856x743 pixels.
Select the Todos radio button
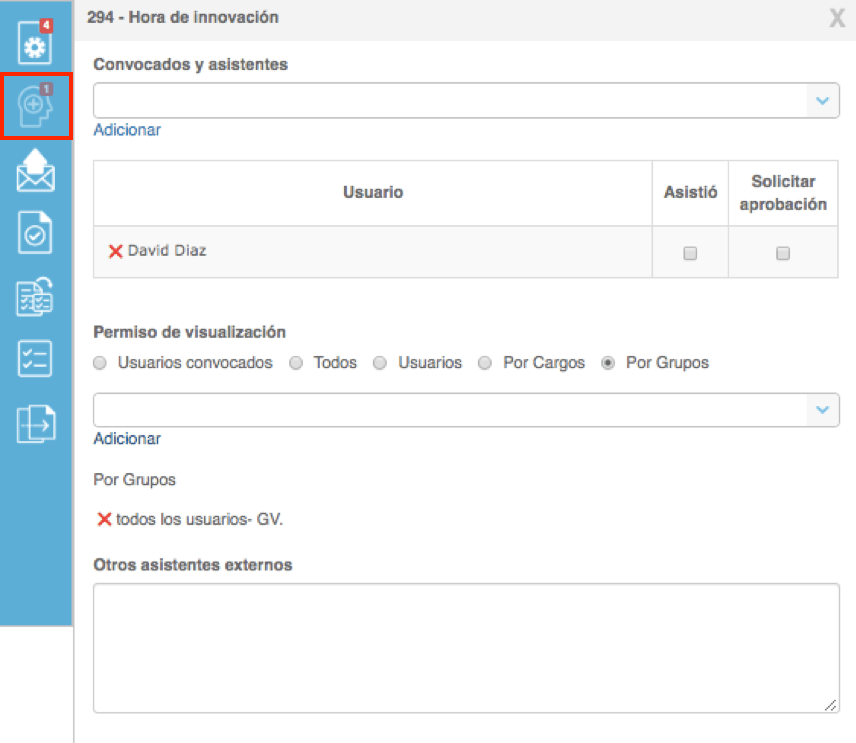click(295, 363)
